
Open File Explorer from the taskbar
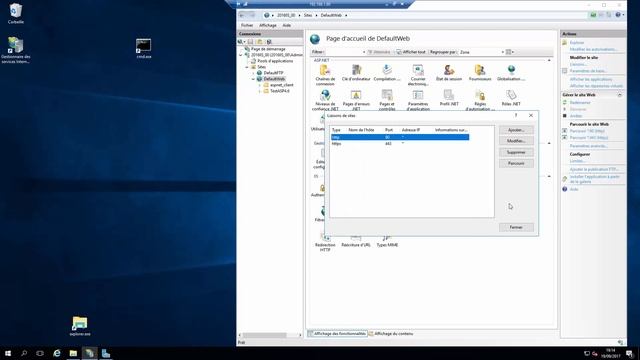(73, 353)
